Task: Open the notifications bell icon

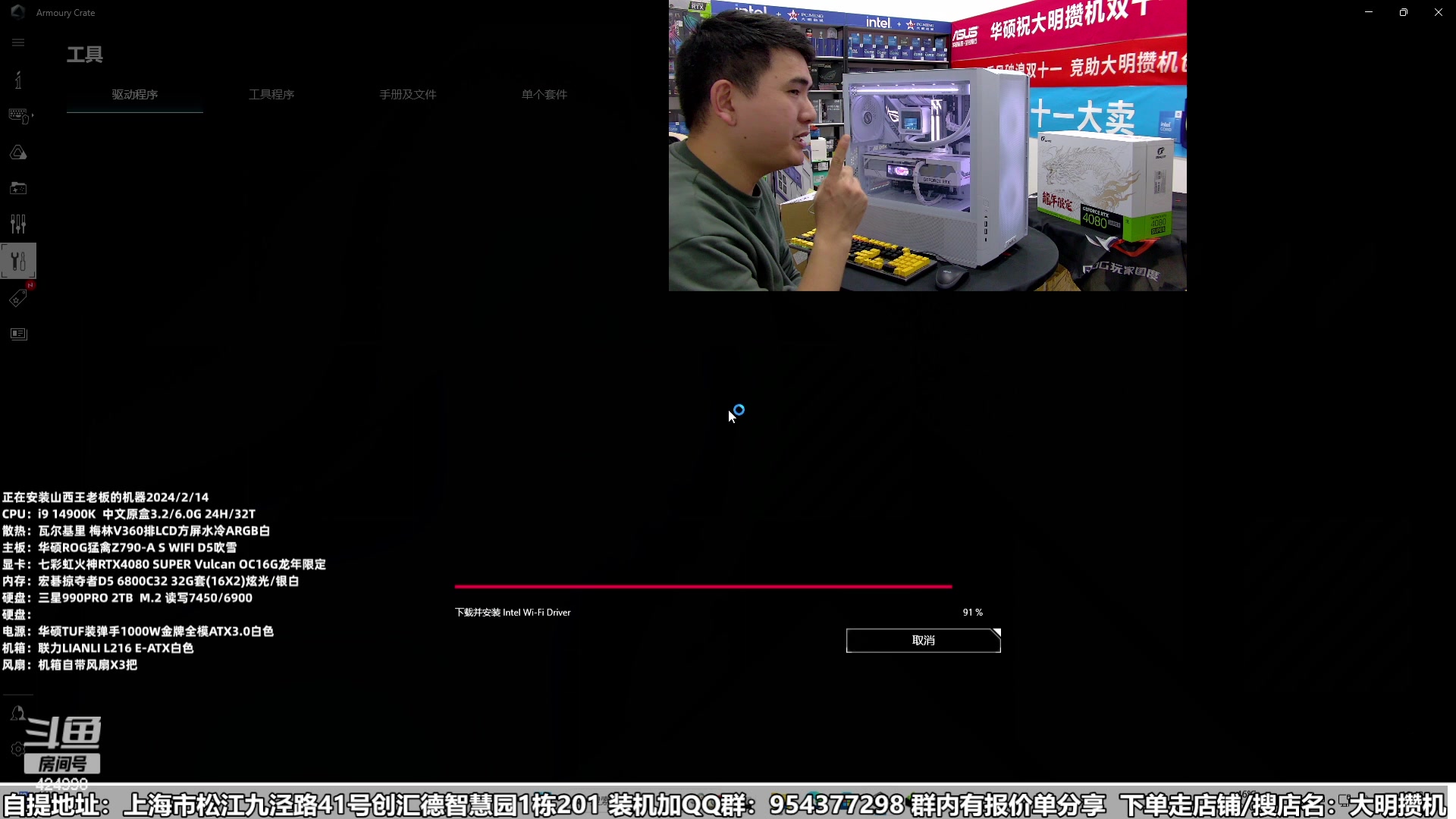Action: pyautogui.click(x=18, y=713)
